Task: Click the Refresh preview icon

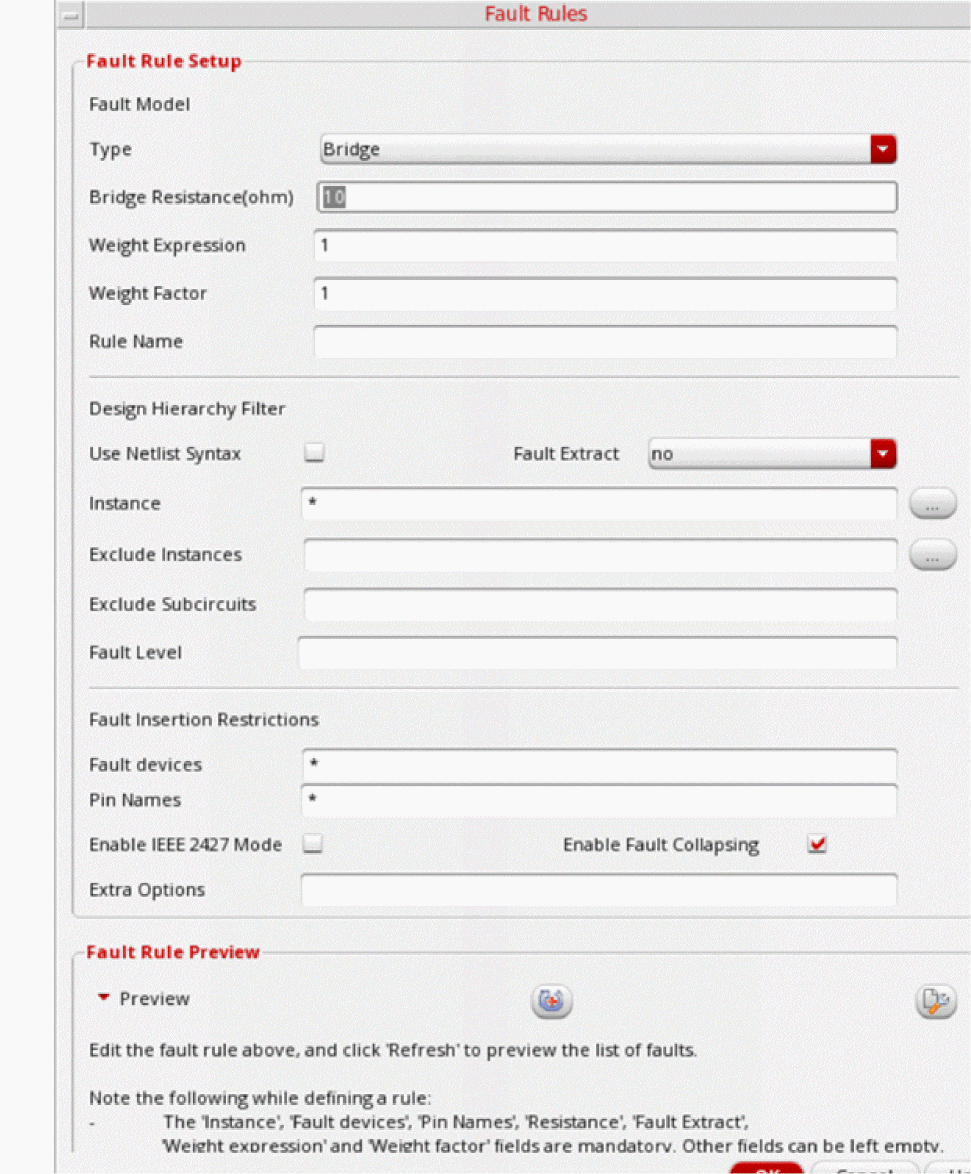Action: (552, 1000)
